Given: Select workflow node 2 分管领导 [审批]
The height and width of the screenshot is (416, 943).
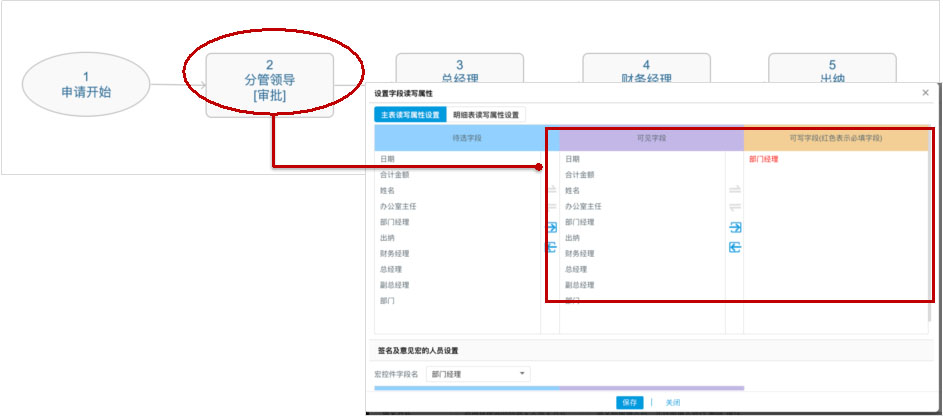Looking at the screenshot, I should (x=269, y=80).
